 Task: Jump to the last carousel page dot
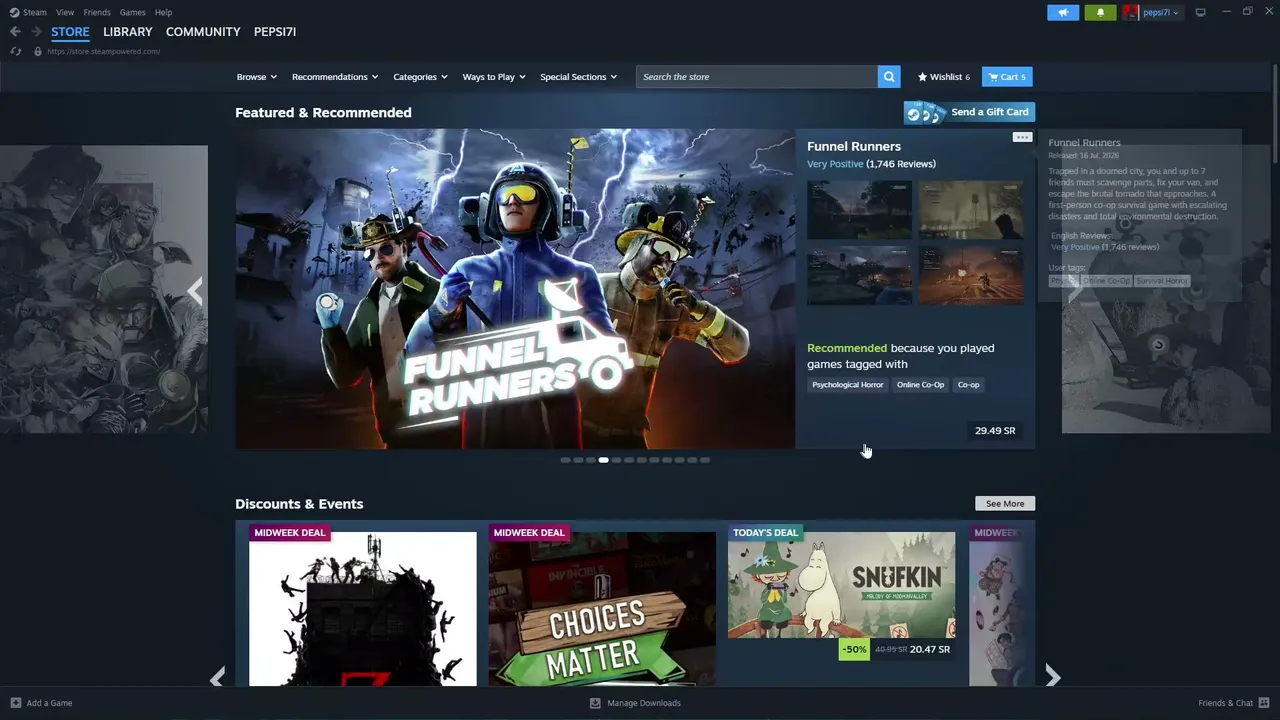[705, 460]
